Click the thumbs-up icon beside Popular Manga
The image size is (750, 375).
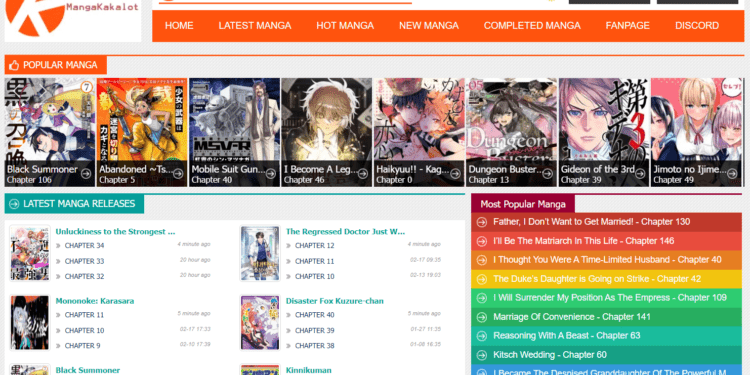click(14, 65)
